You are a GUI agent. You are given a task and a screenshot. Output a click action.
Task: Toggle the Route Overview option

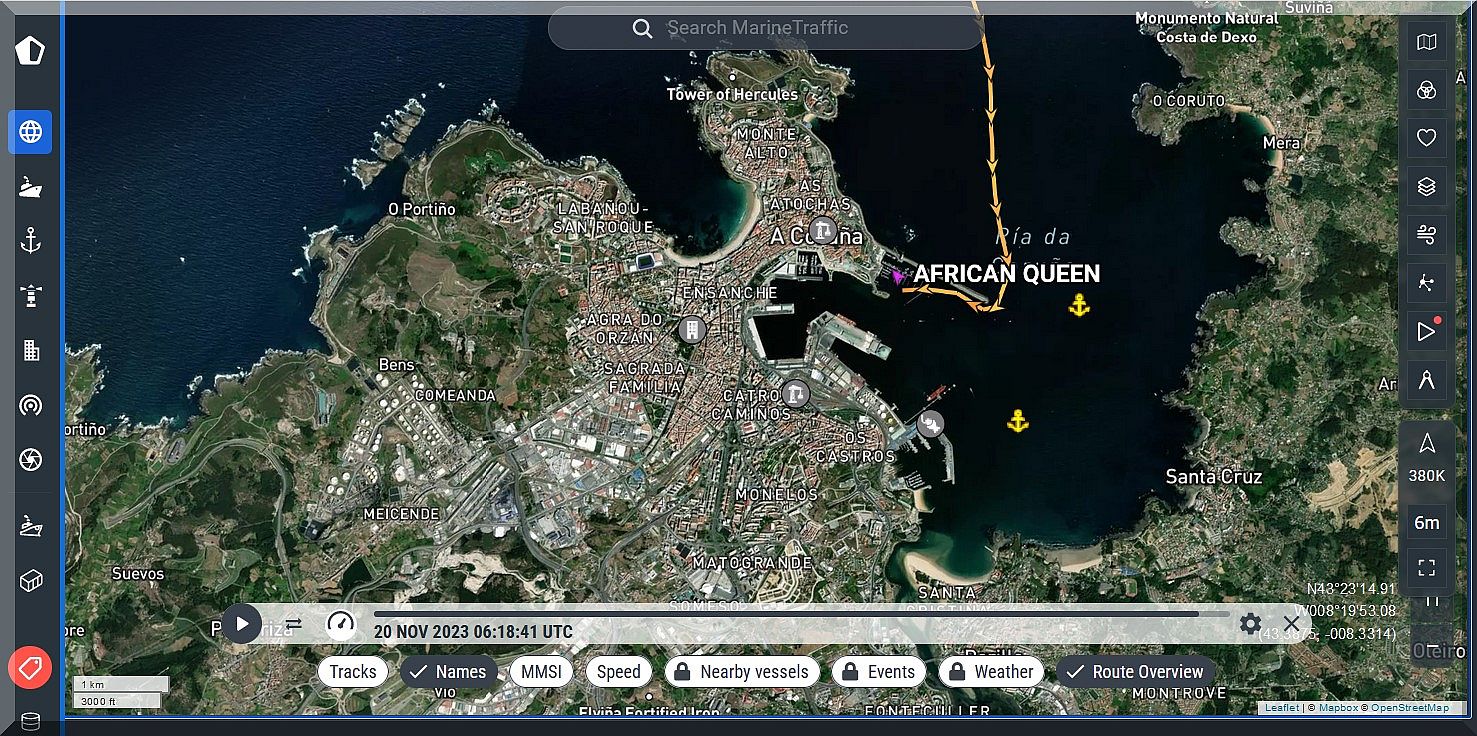coord(1135,672)
